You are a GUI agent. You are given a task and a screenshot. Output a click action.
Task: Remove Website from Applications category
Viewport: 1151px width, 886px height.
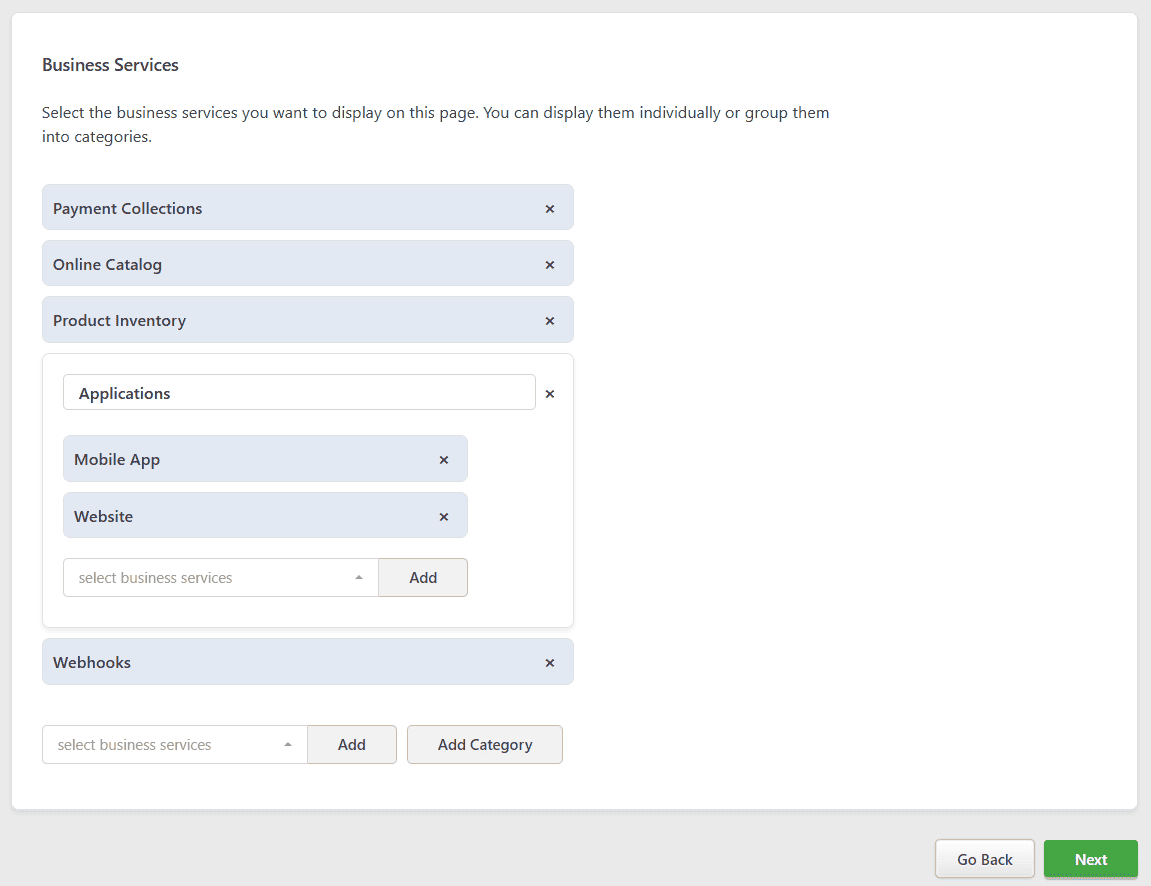(x=444, y=517)
